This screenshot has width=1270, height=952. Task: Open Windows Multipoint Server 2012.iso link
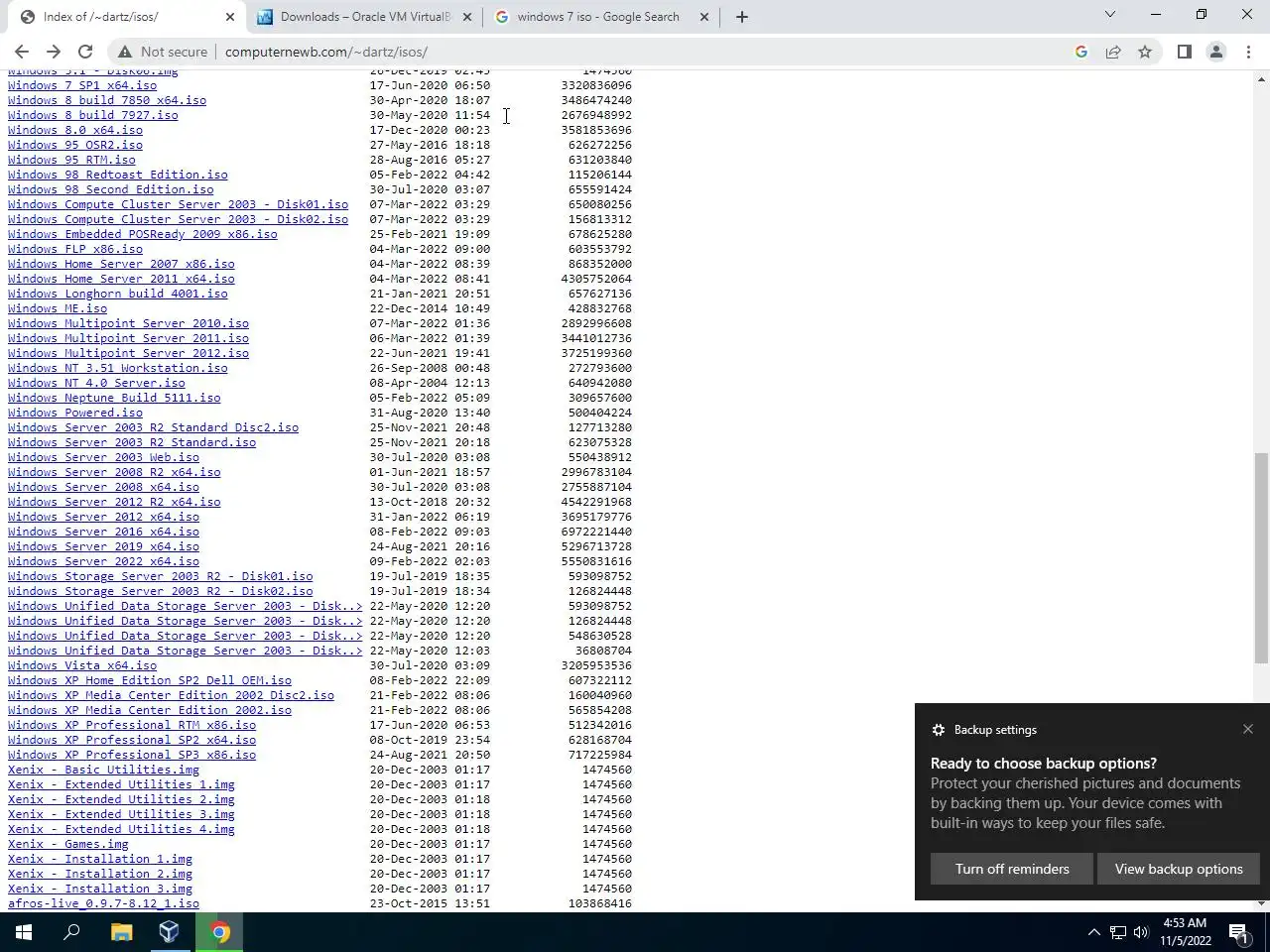pyautogui.click(x=129, y=353)
